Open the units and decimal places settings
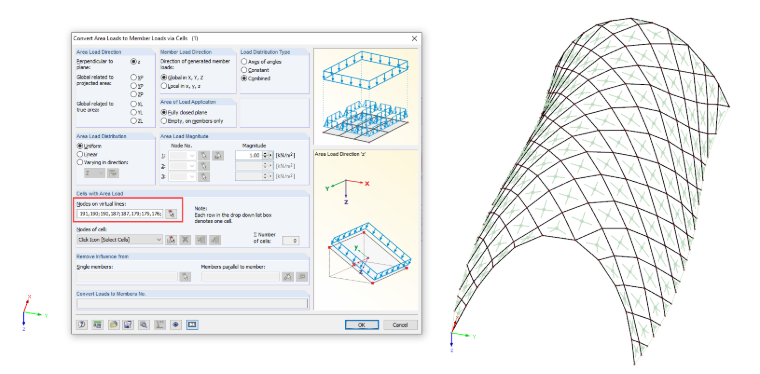The image size is (760, 374). pos(97,325)
